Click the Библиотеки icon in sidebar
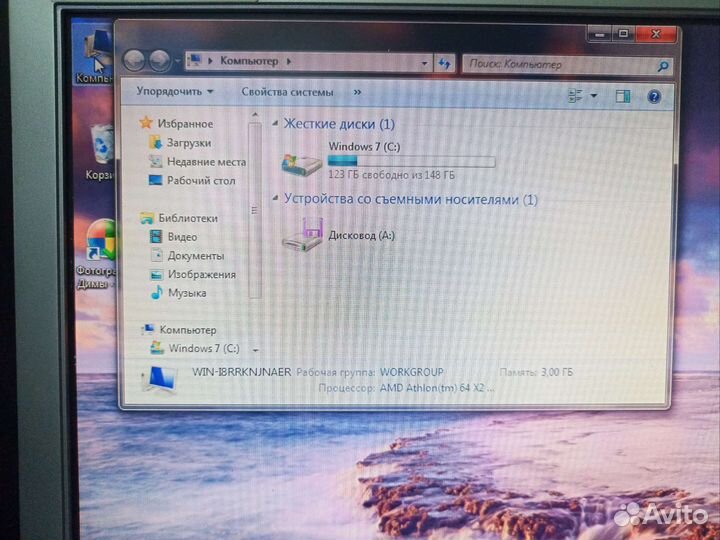The width and height of the screenshot is (720, 540). (146, 218)
